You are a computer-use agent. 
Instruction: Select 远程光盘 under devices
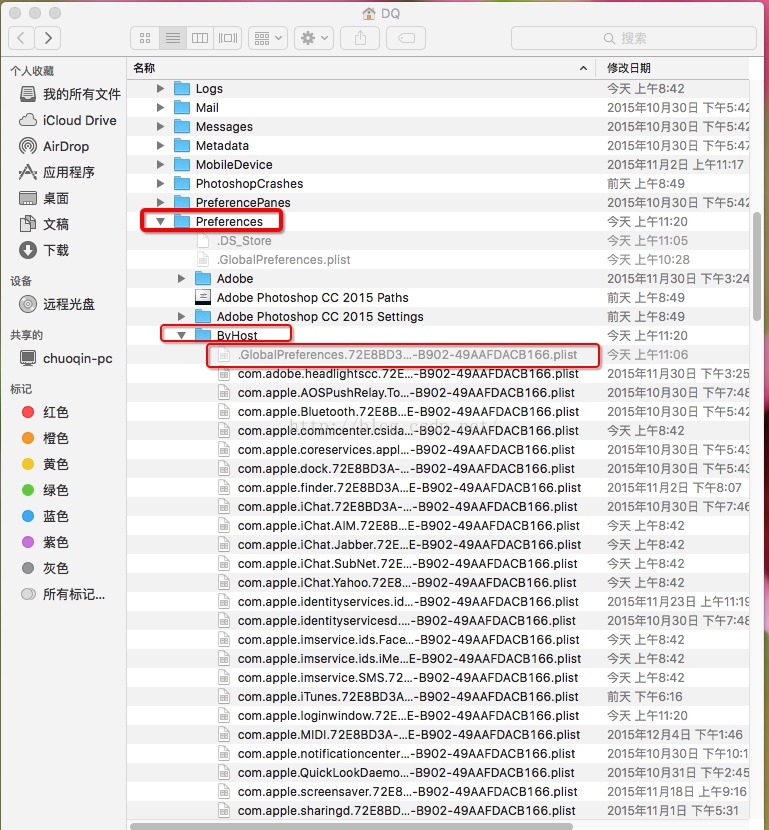coord(57,304)
